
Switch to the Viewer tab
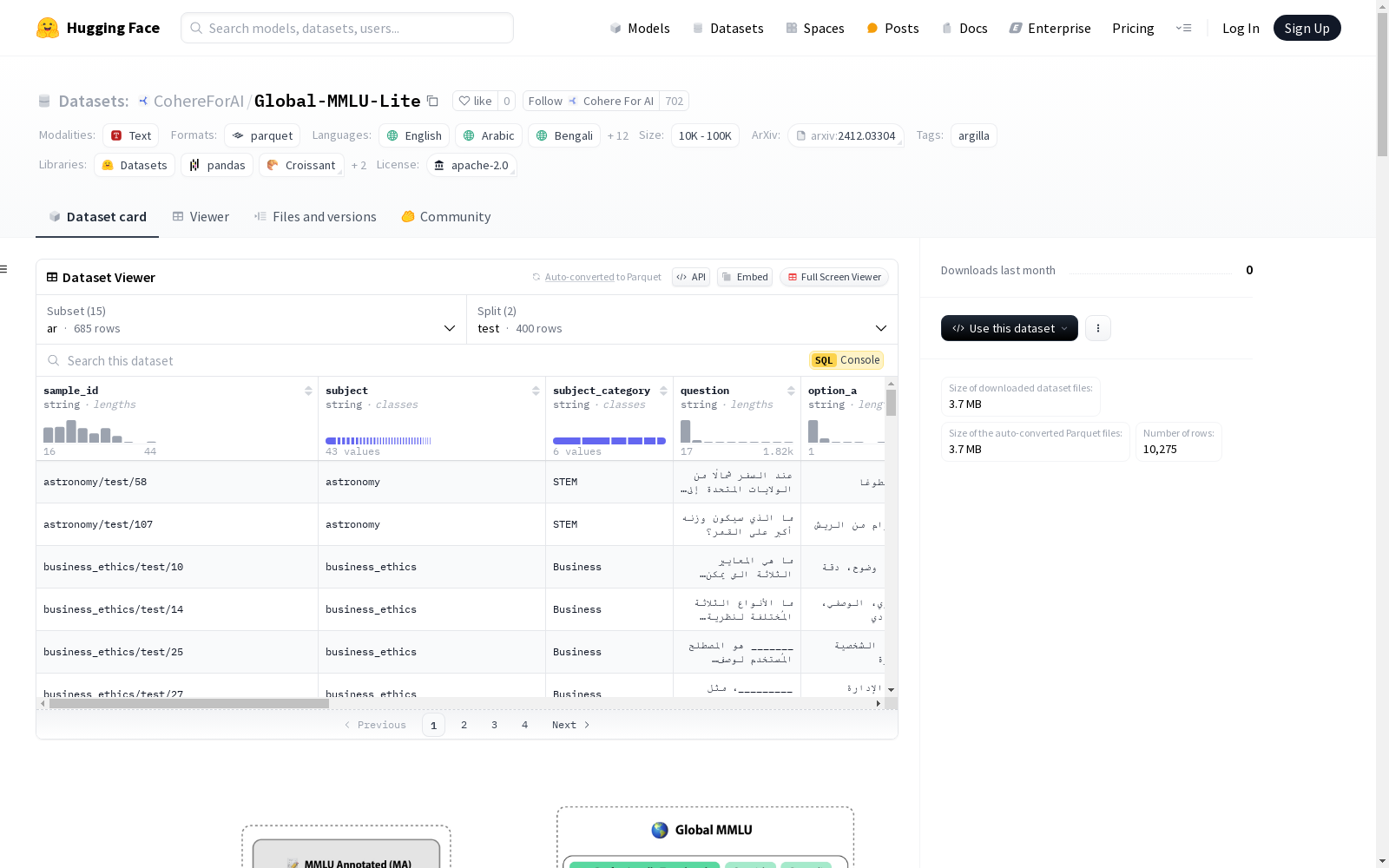pyautogui.click(x=201, y=217)
